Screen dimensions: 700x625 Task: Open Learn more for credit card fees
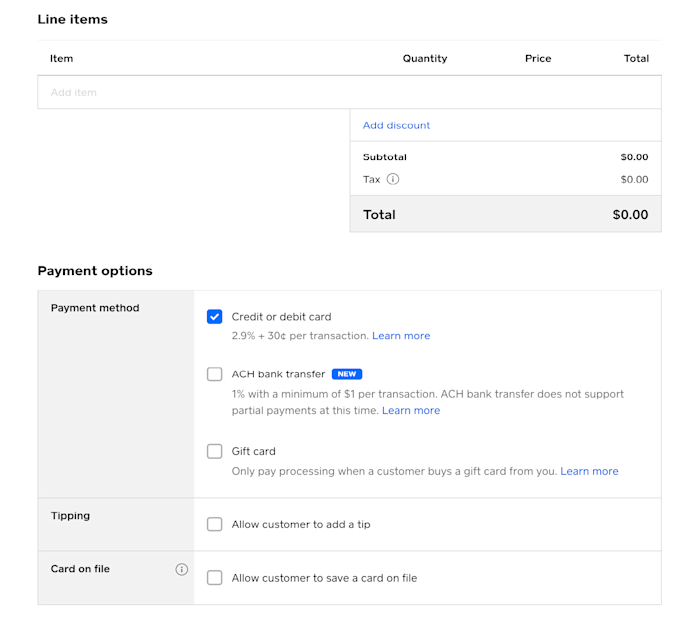point(401,336)
